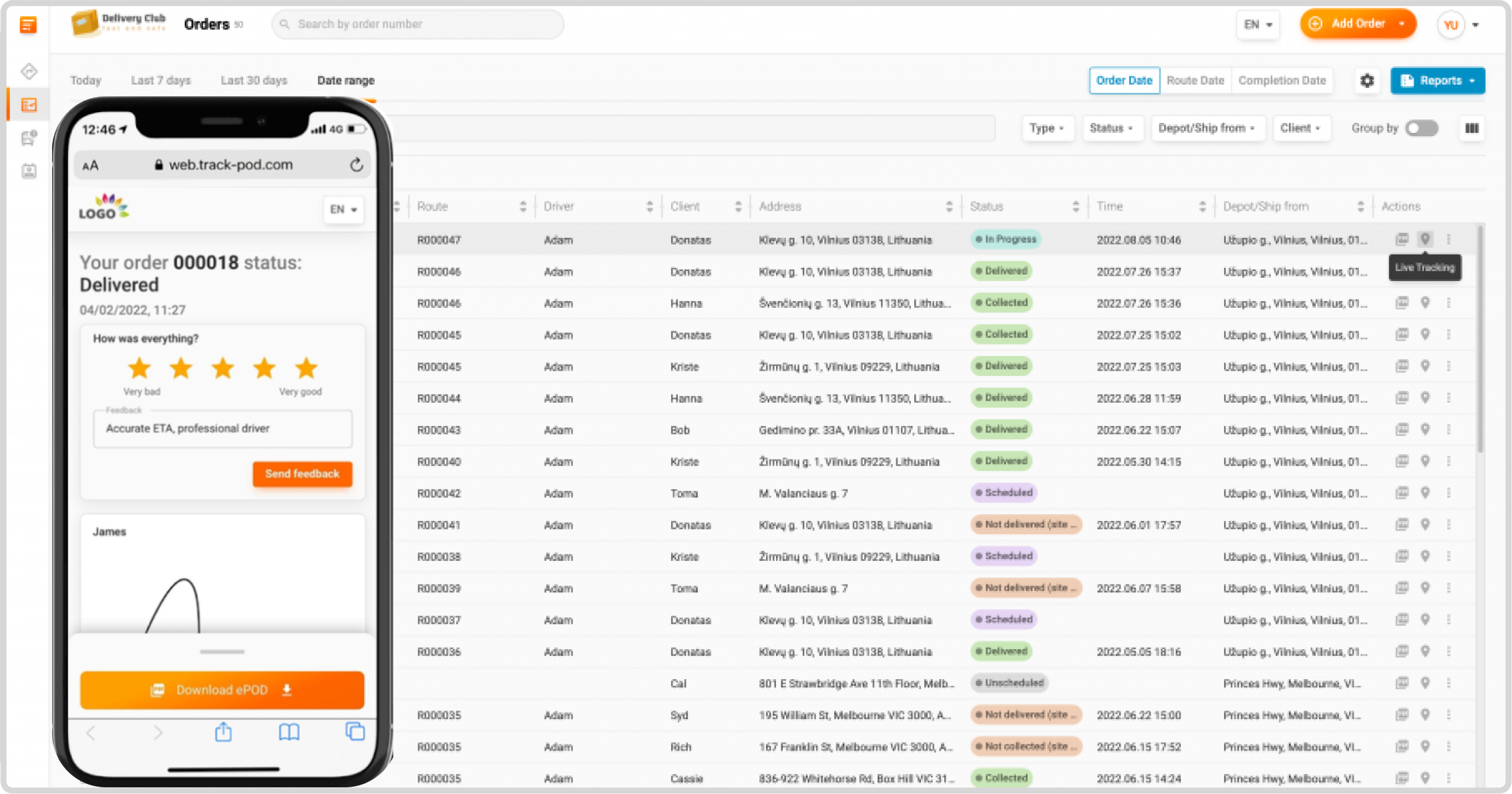Click Live Tracking pin for route R000047

[1425, 238]
